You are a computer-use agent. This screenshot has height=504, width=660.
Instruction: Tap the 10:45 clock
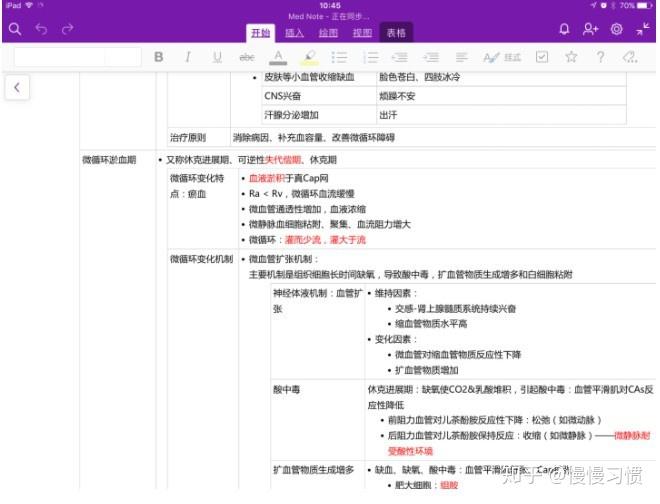click(x=330, y=5)
